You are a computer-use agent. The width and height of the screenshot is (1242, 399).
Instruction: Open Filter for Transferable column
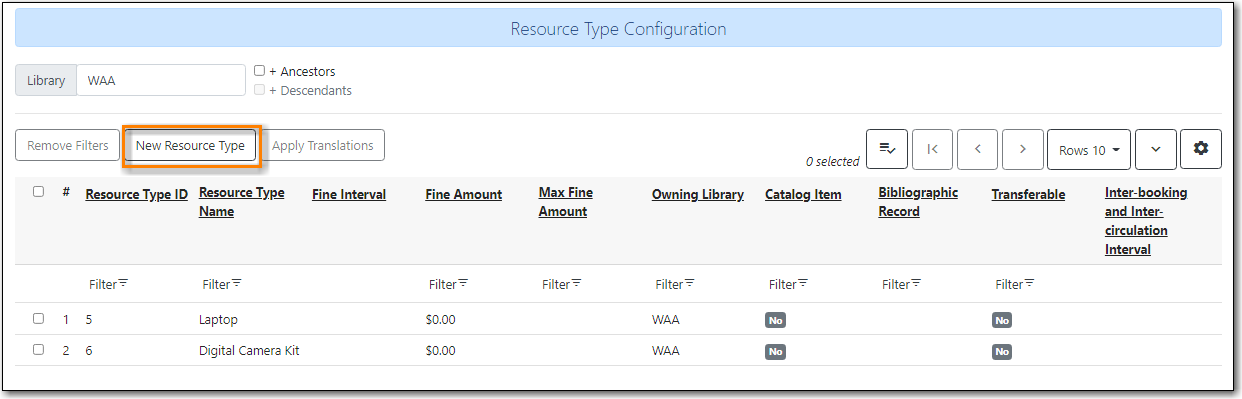[x=1015, y=284]
